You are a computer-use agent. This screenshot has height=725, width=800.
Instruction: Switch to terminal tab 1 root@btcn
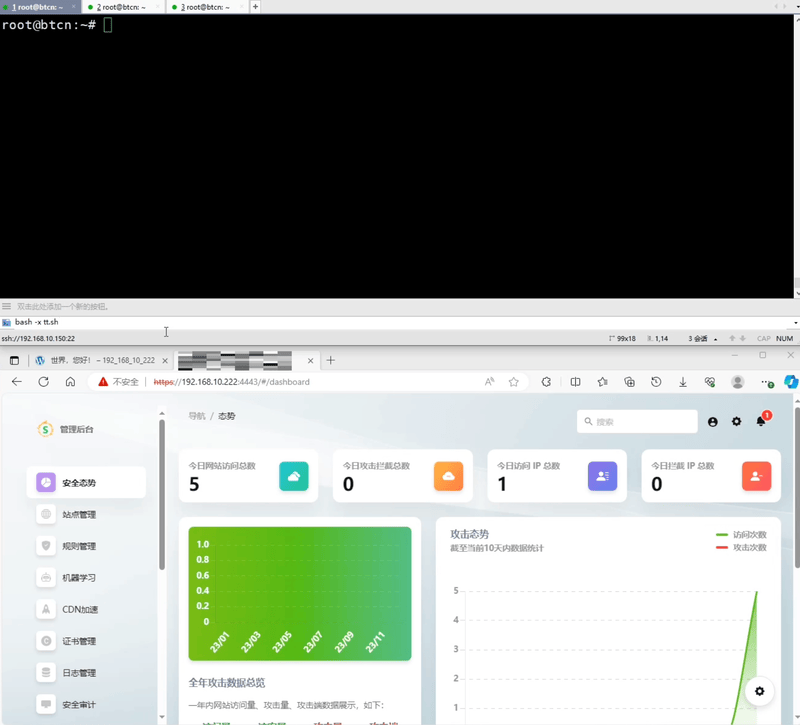point(40,7)
